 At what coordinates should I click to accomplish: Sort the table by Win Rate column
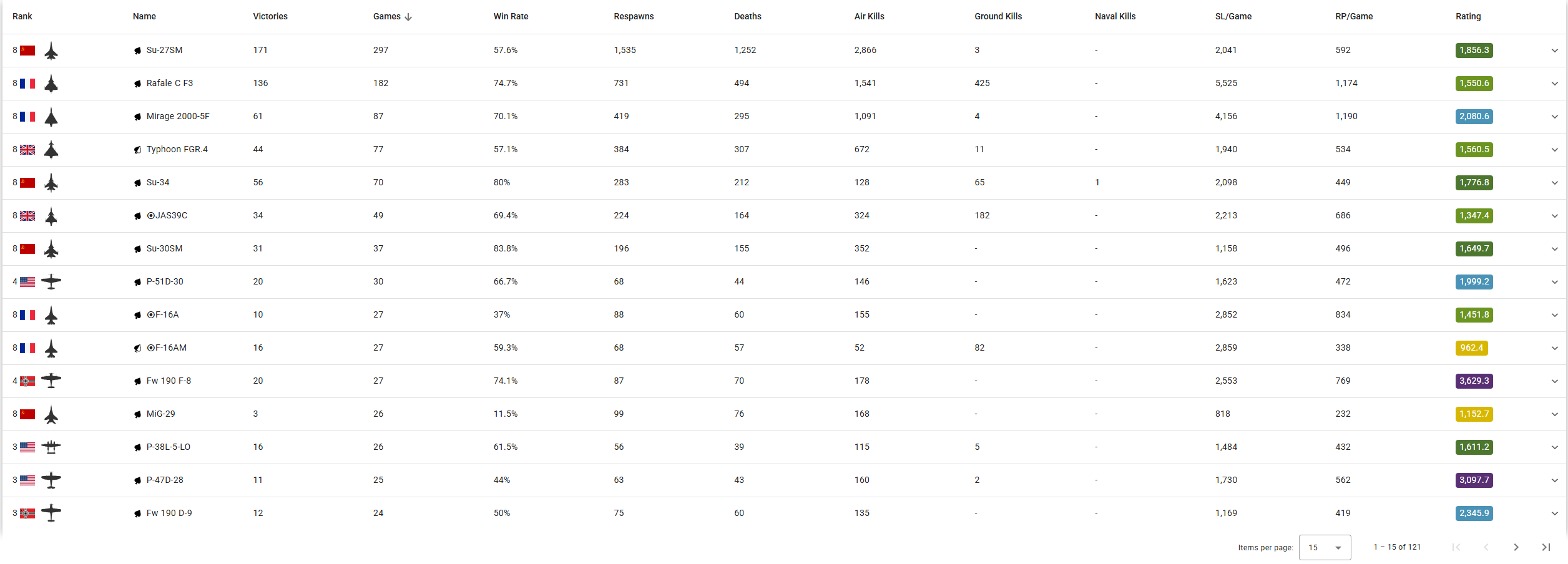point(511,17)
